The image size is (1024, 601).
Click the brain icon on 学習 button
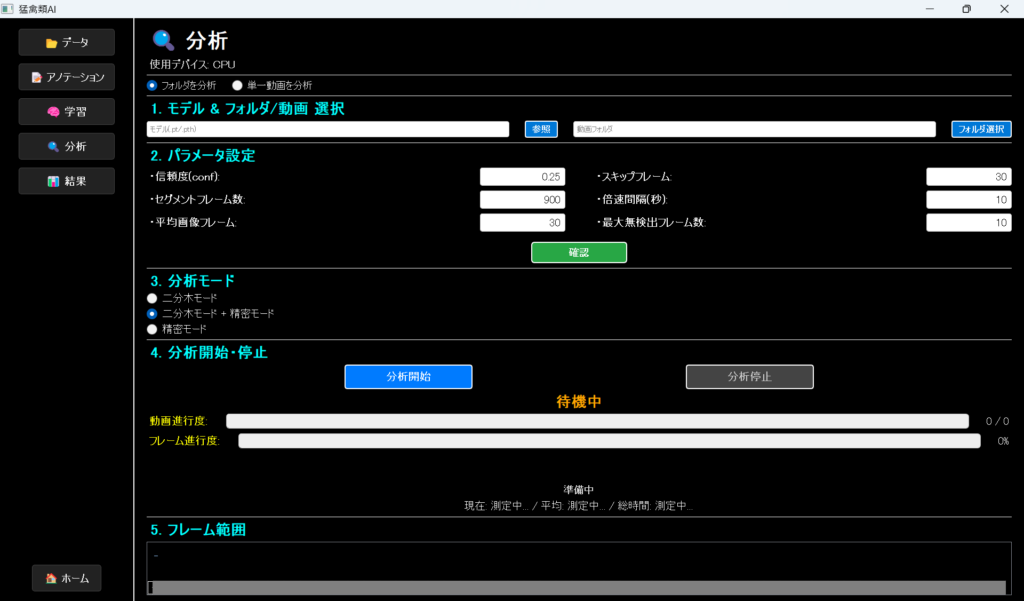(x=54, y=112)
